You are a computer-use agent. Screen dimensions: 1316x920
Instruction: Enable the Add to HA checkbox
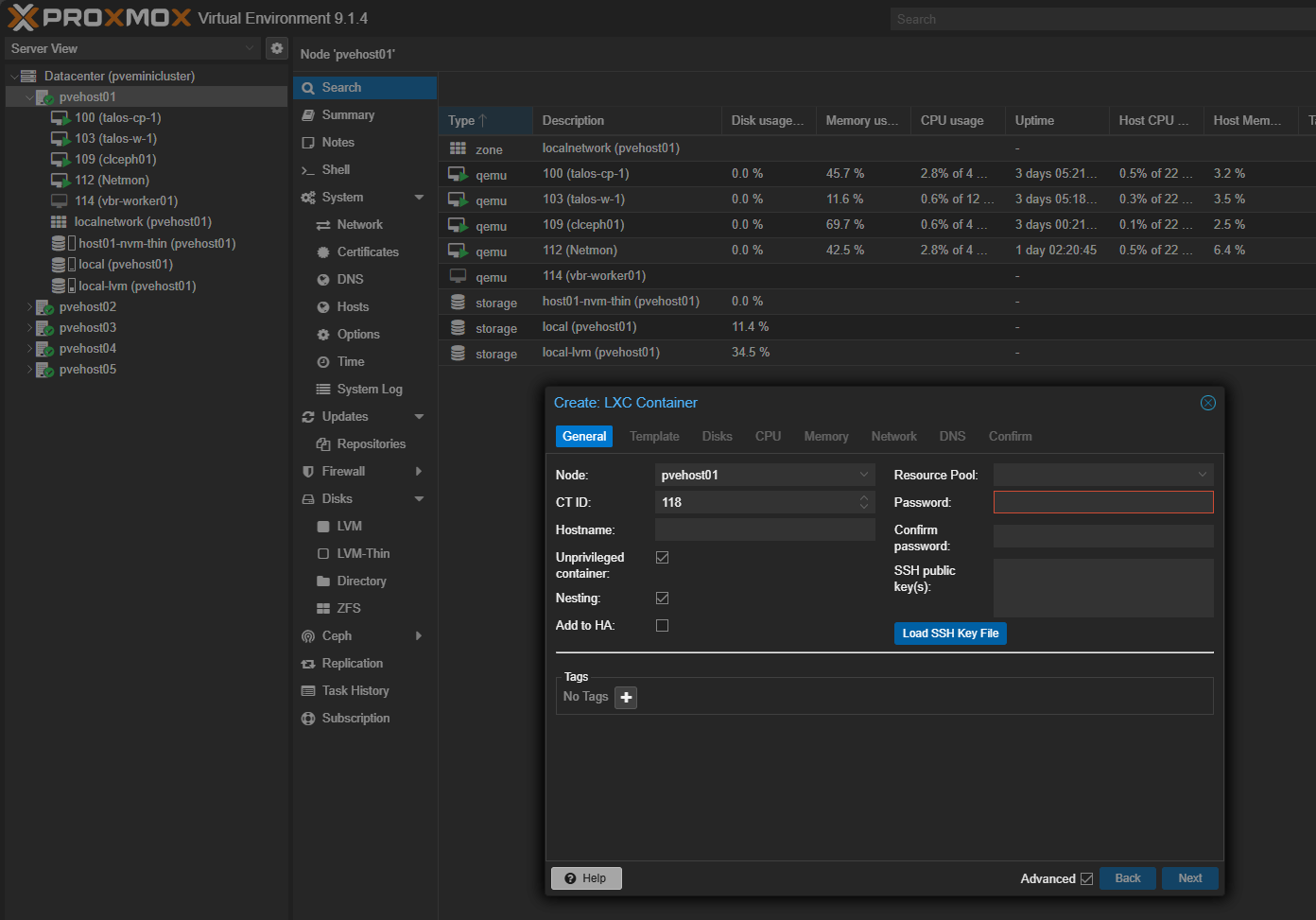click(x=662, y=626)
